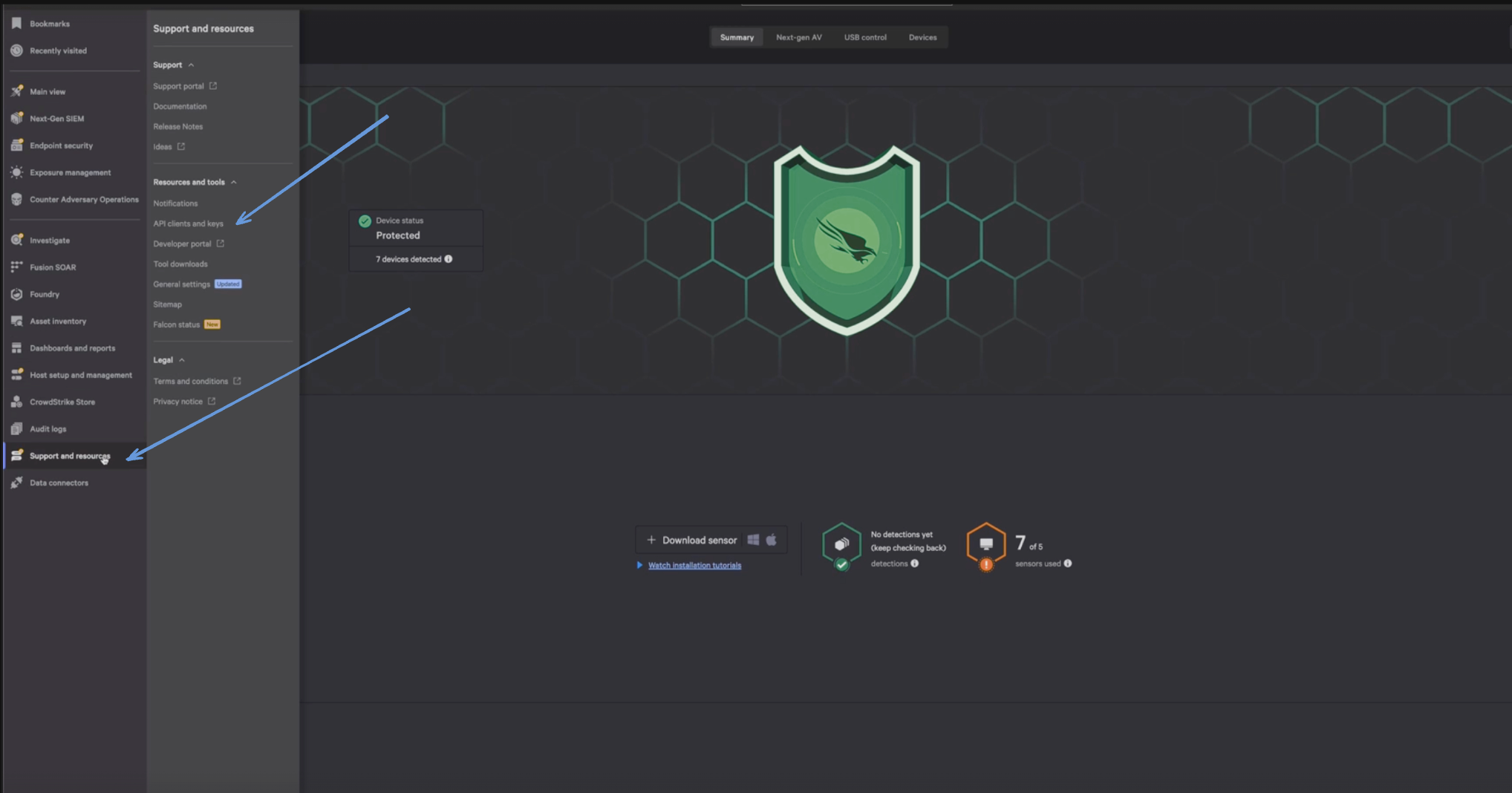This screenshot has height=793, width=1512.
Task: Switch to the USB control tab
Action: pyautogui.click(x=864, y=37)
